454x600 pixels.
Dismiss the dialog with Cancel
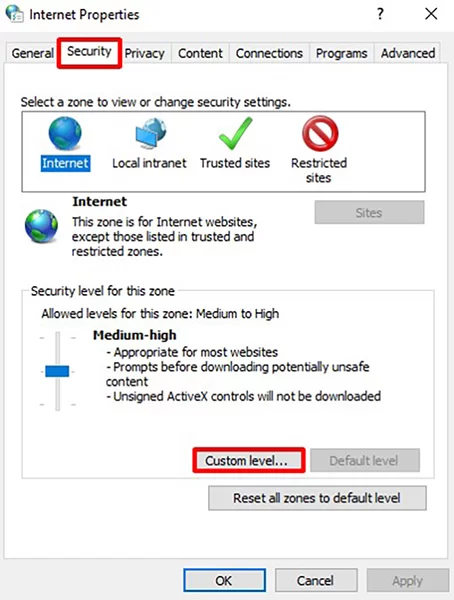click(316, 580)
